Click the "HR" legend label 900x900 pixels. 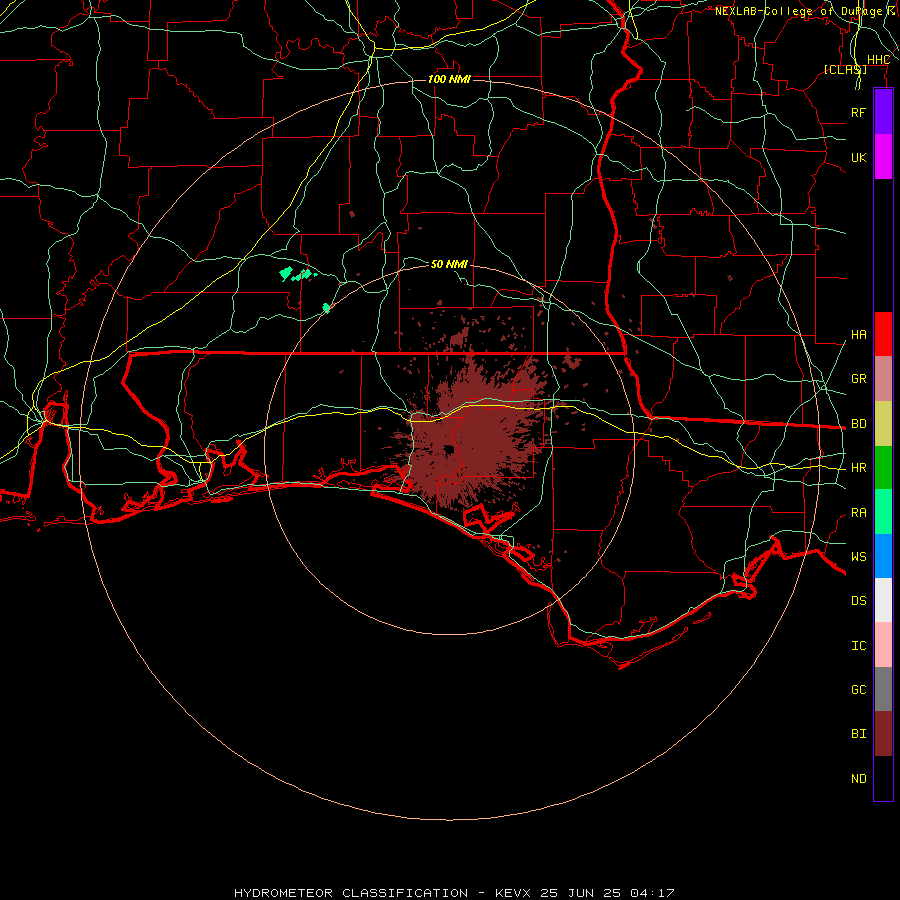[858, 468]
